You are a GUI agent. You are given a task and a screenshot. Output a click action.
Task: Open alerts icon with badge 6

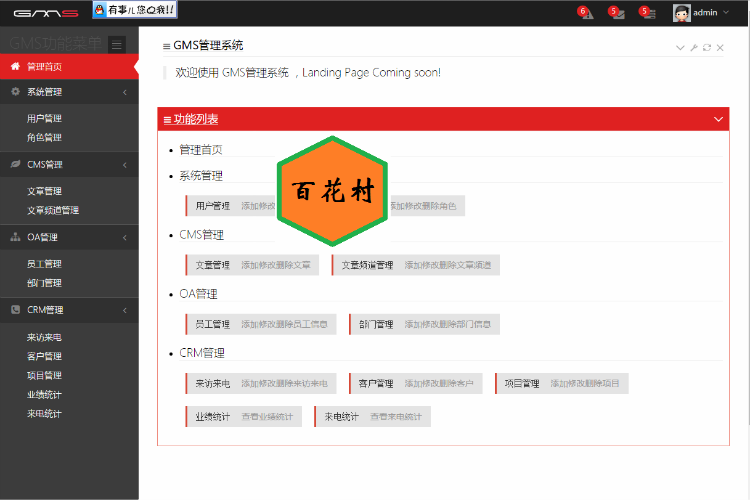click(585, 12)
